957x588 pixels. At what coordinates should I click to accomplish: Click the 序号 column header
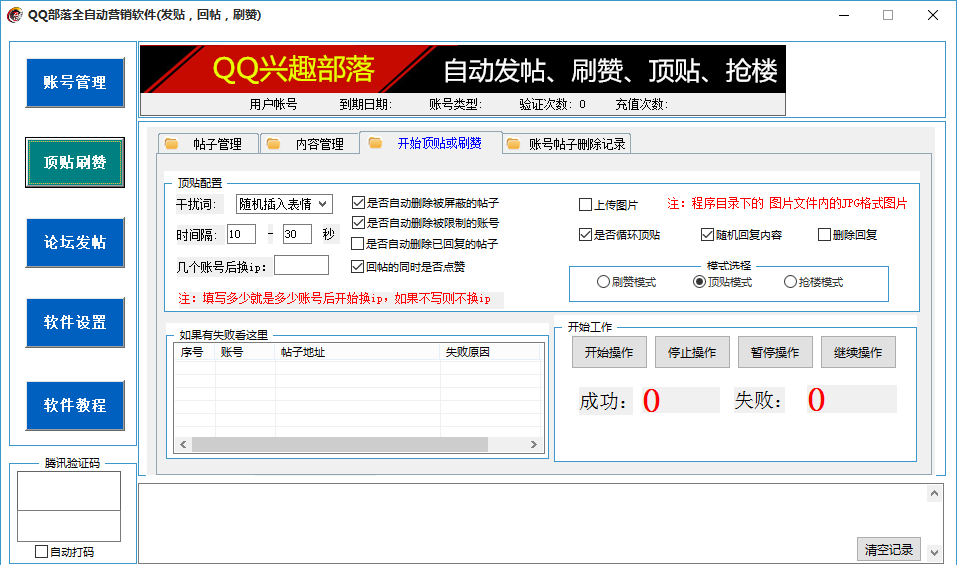point(195,352)
